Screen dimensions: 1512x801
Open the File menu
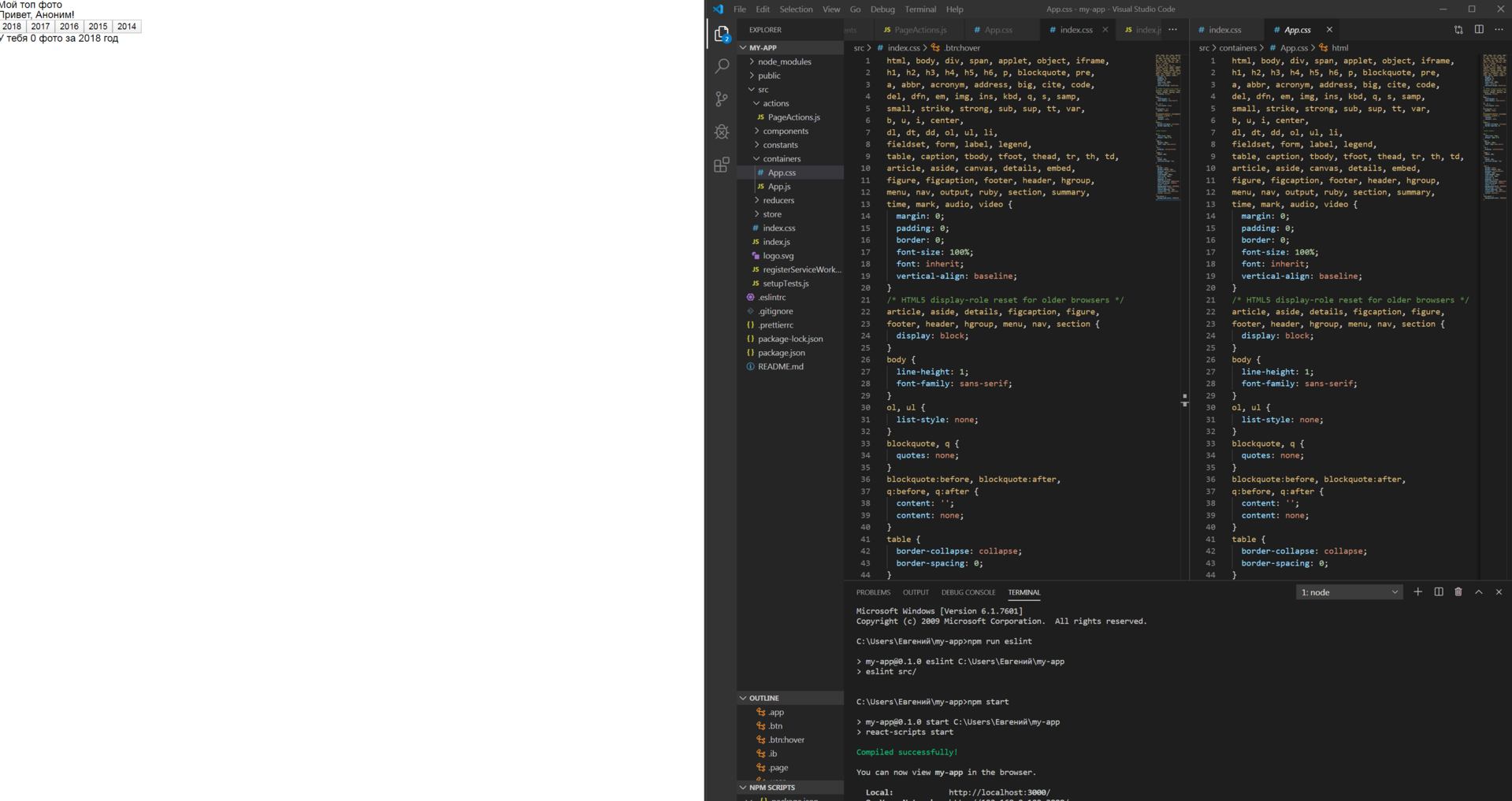(x=739, y=9)
